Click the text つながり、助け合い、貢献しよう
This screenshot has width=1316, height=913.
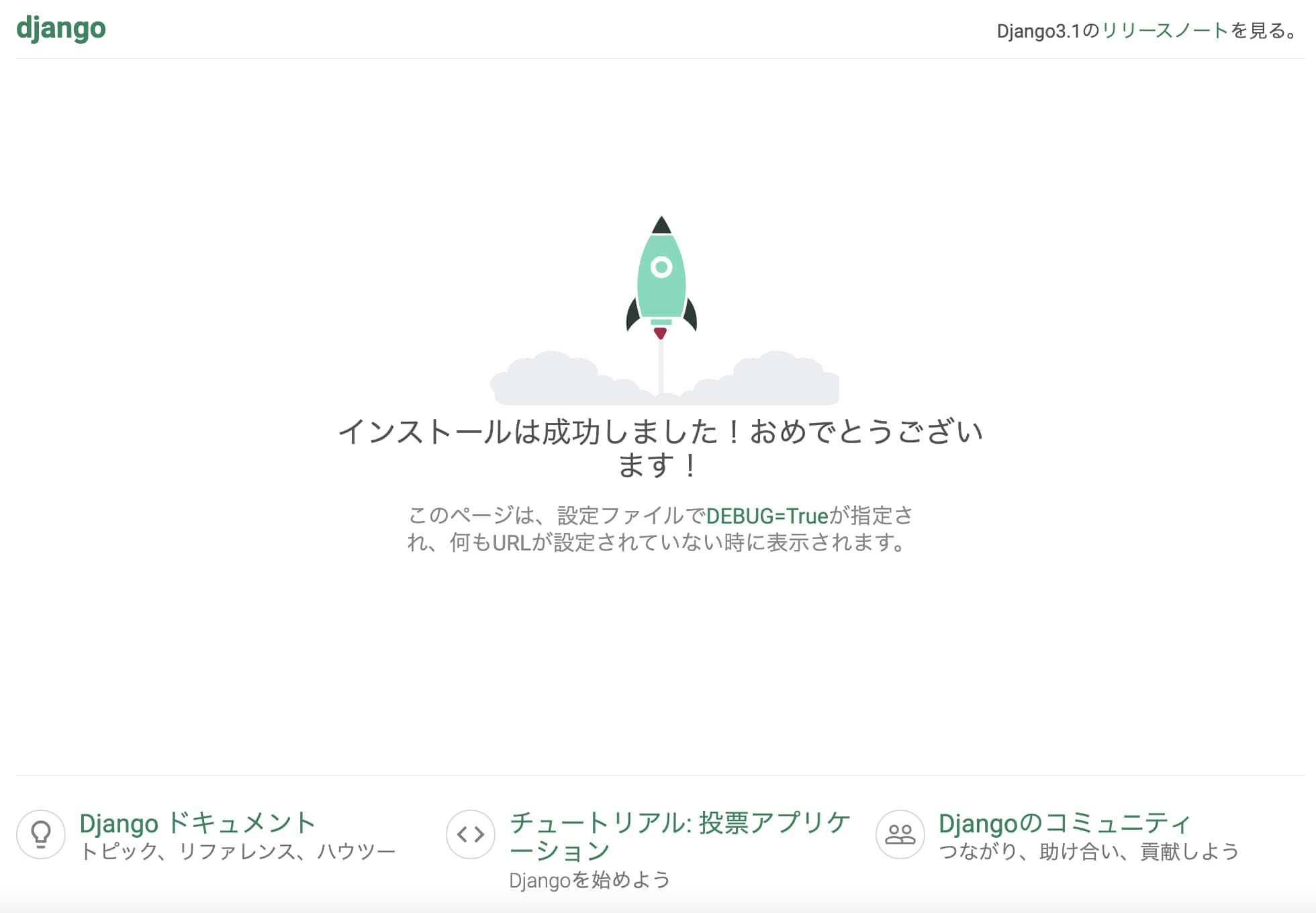coord(1089,851)
